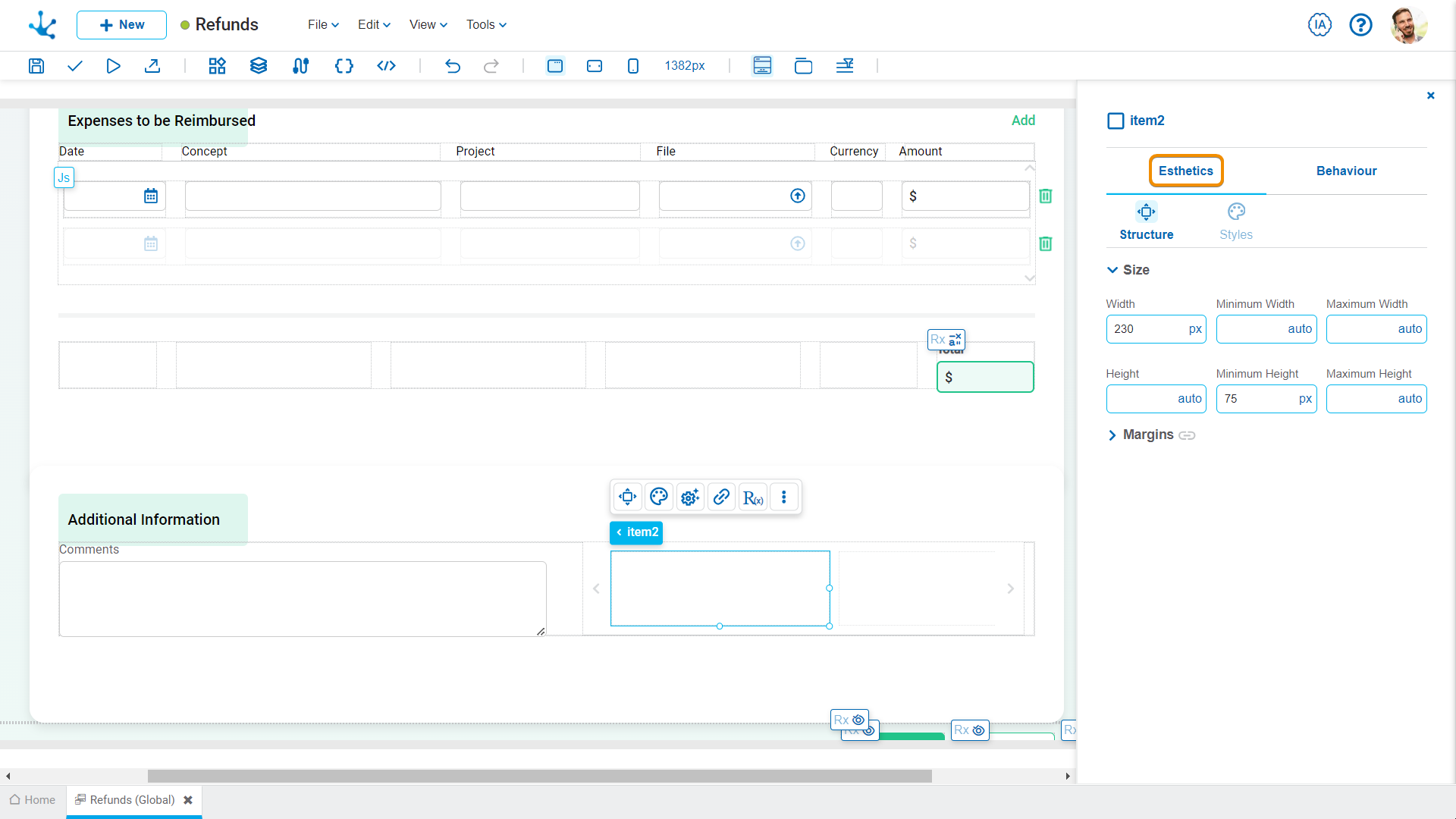The image size is (1456, 819).
Task: Select the component/block structure icon
Action: [216, 65]
